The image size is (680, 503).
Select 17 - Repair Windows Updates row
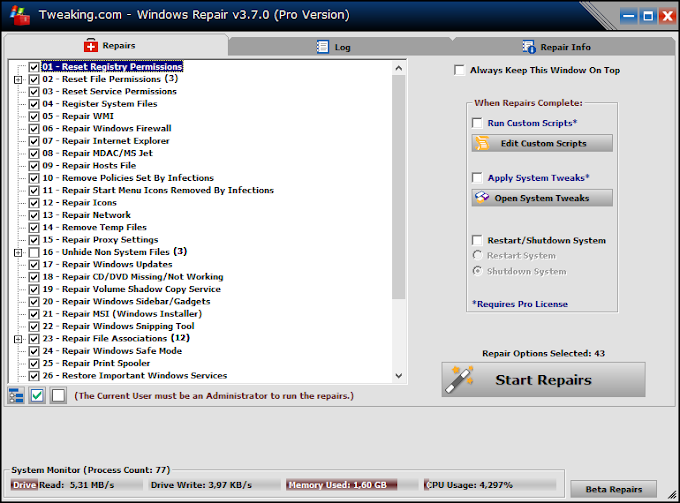107,265
